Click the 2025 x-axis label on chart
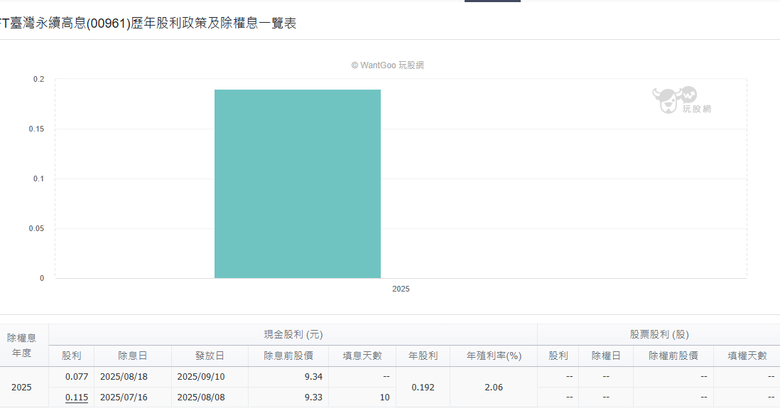 400,289
